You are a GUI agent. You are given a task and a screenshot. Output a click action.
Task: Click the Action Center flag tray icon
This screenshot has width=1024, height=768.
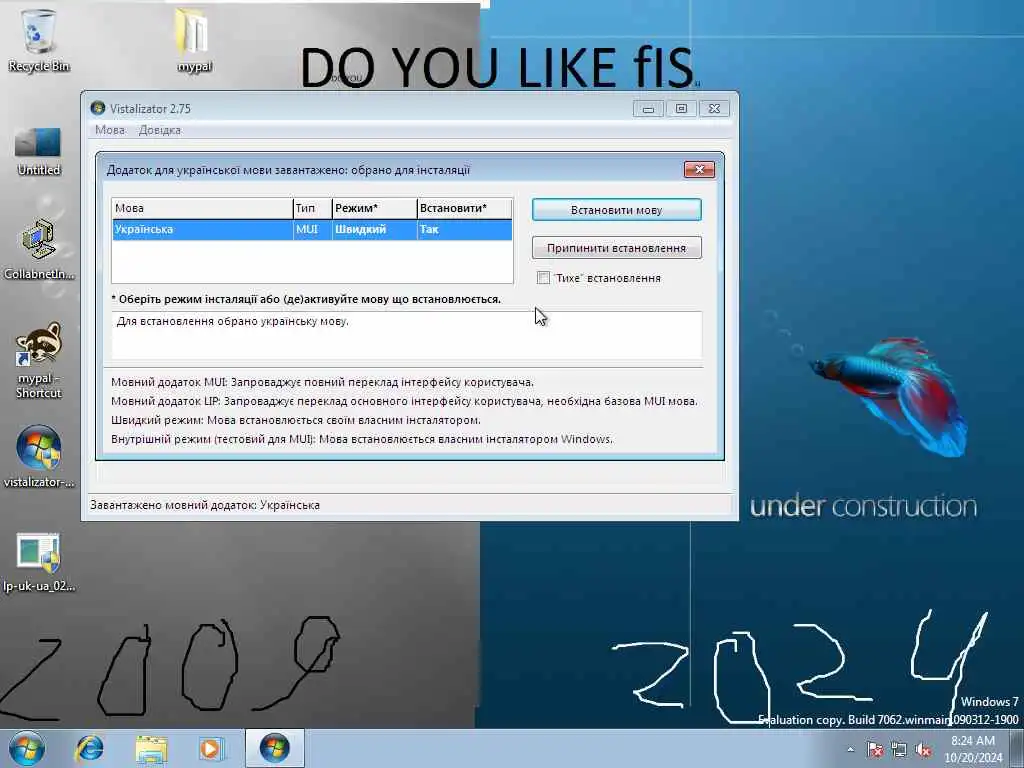(x=874, y=750)
